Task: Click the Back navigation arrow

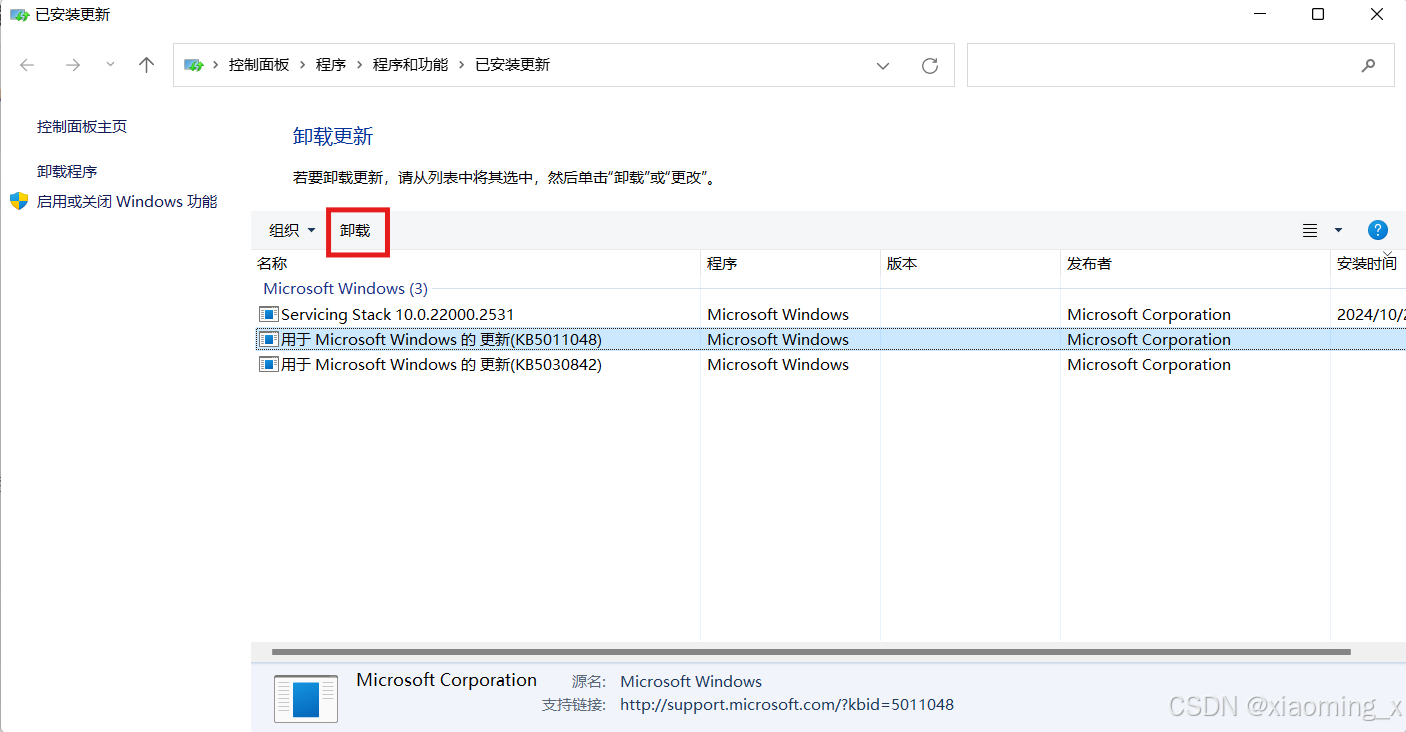Action: point(27,65)
